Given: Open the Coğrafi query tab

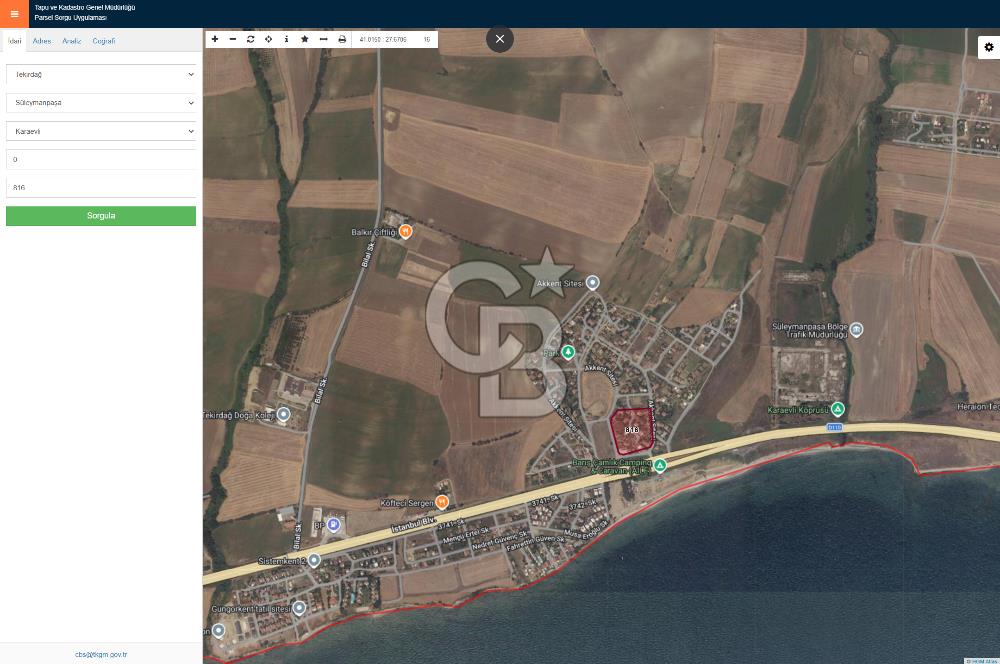Looking at the screenshot, I should coord(103,41).
